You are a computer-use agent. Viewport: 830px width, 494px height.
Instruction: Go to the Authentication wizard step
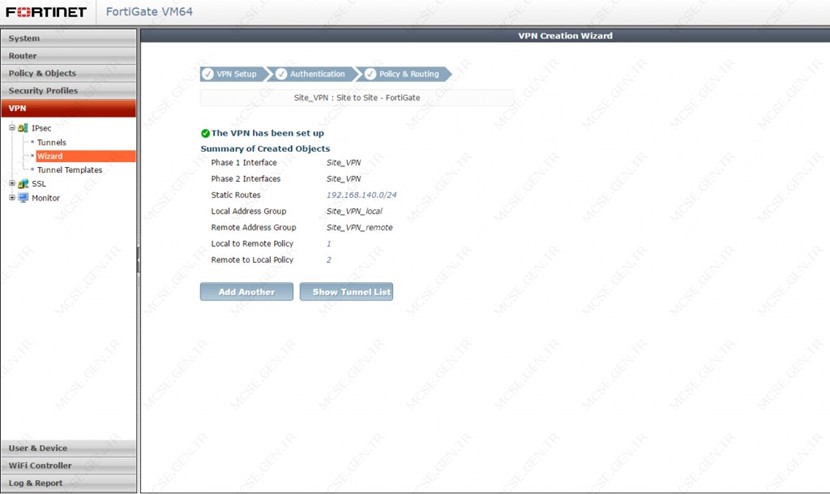pos(315,74)
